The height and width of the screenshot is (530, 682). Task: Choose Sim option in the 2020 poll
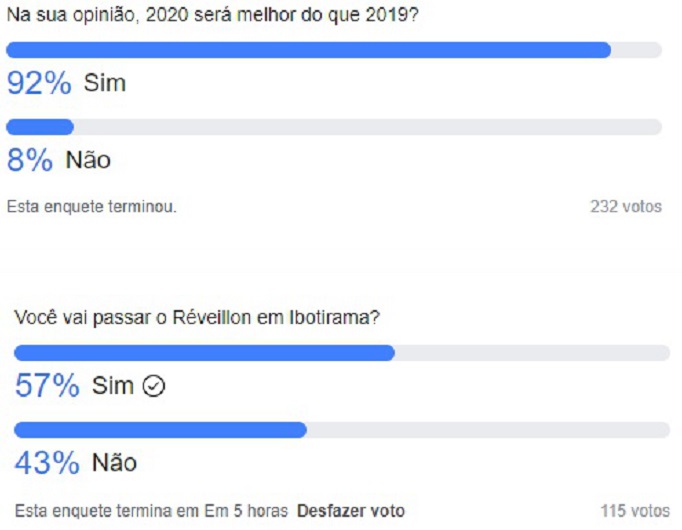tap(105, 82)
